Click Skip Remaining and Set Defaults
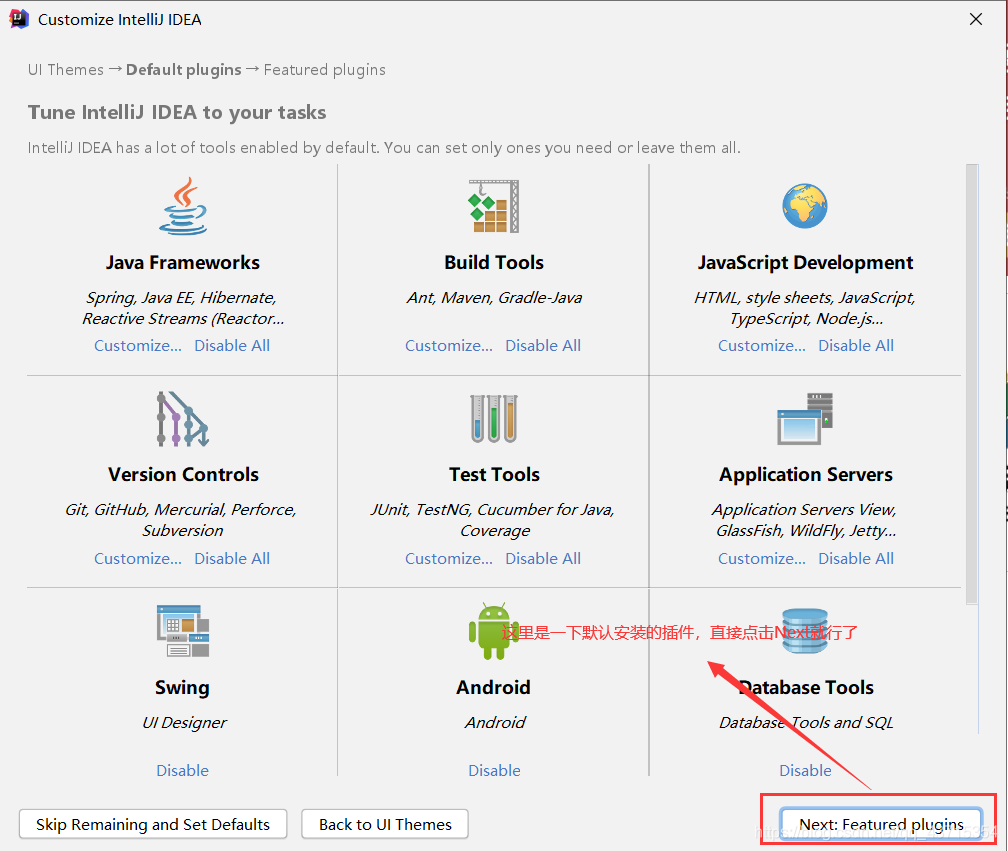The width and height of the screenshot is (1008, 851). coord(153,824)
